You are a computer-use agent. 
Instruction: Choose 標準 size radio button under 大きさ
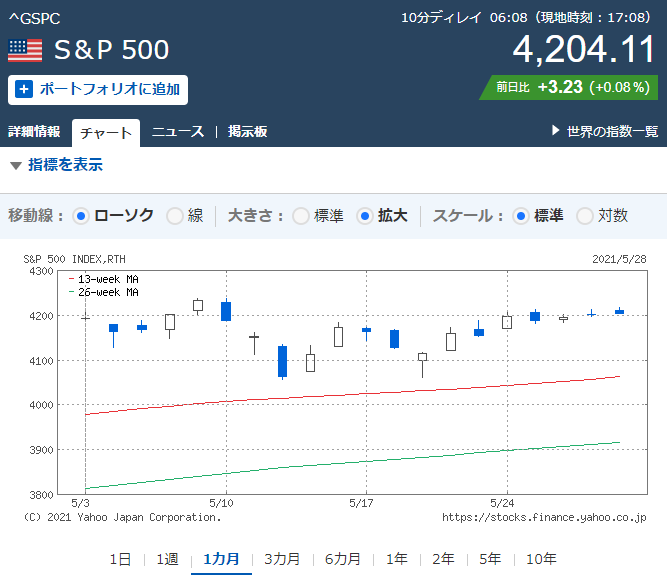[x=301, y=216]
